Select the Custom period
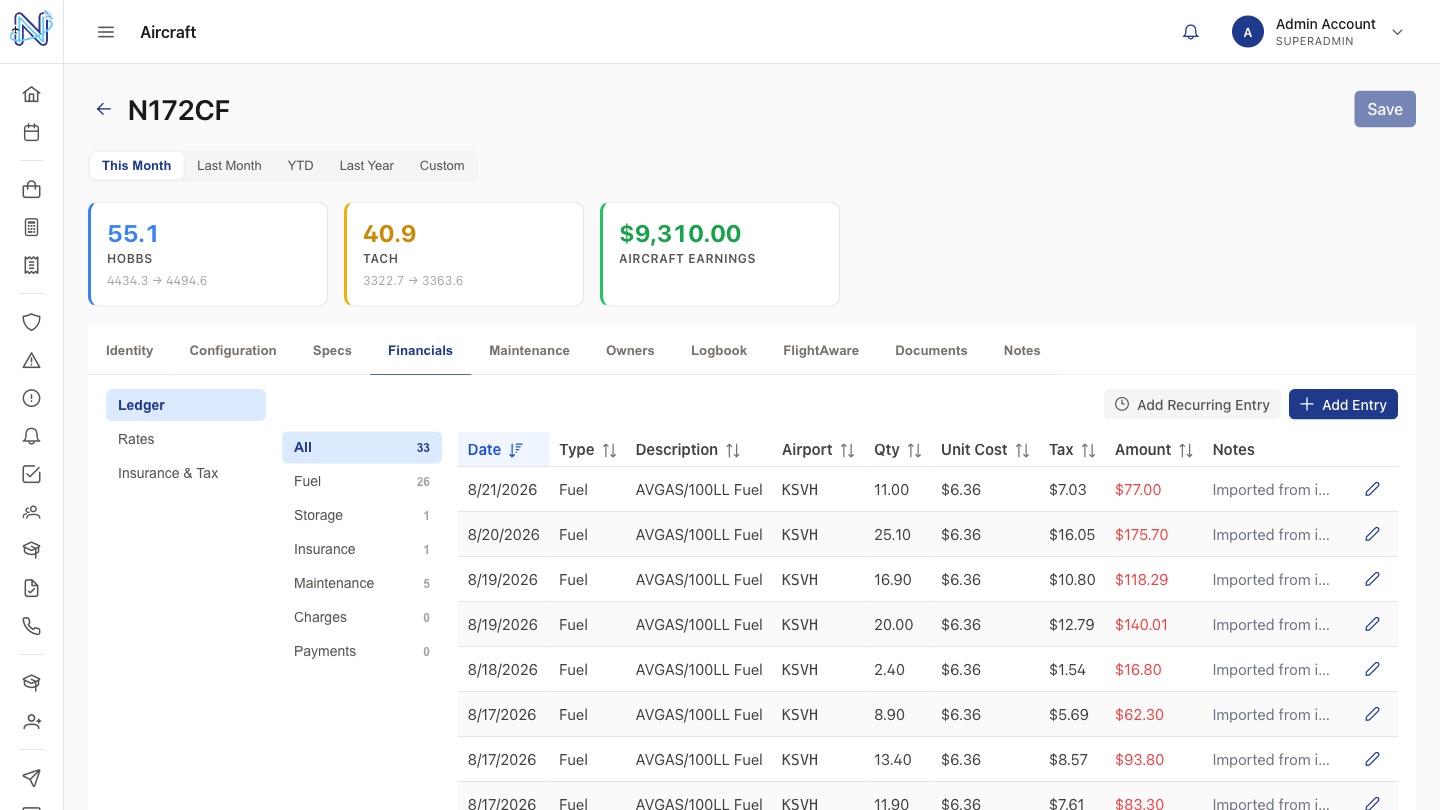The image size is (1440, 810). pyautogui.click(x=442, y=165)
